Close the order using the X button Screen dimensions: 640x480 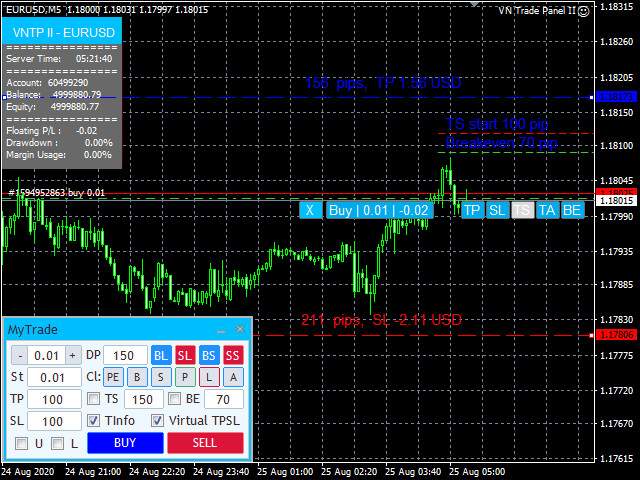coord(310,210)
